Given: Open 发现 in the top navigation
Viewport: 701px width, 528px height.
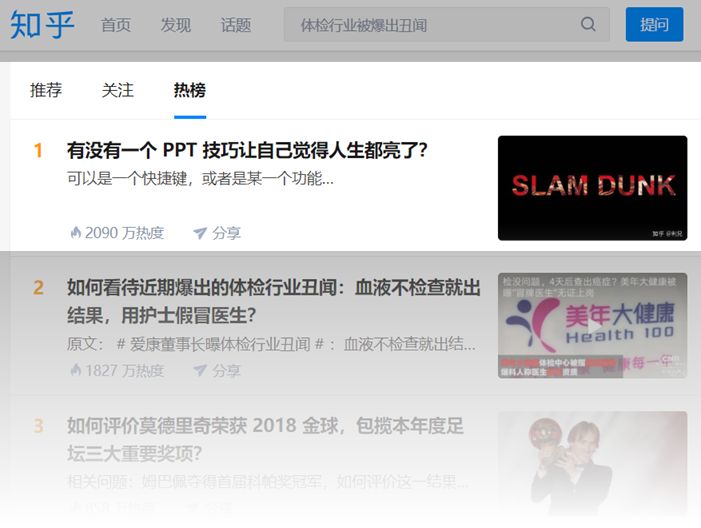Looking at the screenshot, I should click(x=176, y=25).
